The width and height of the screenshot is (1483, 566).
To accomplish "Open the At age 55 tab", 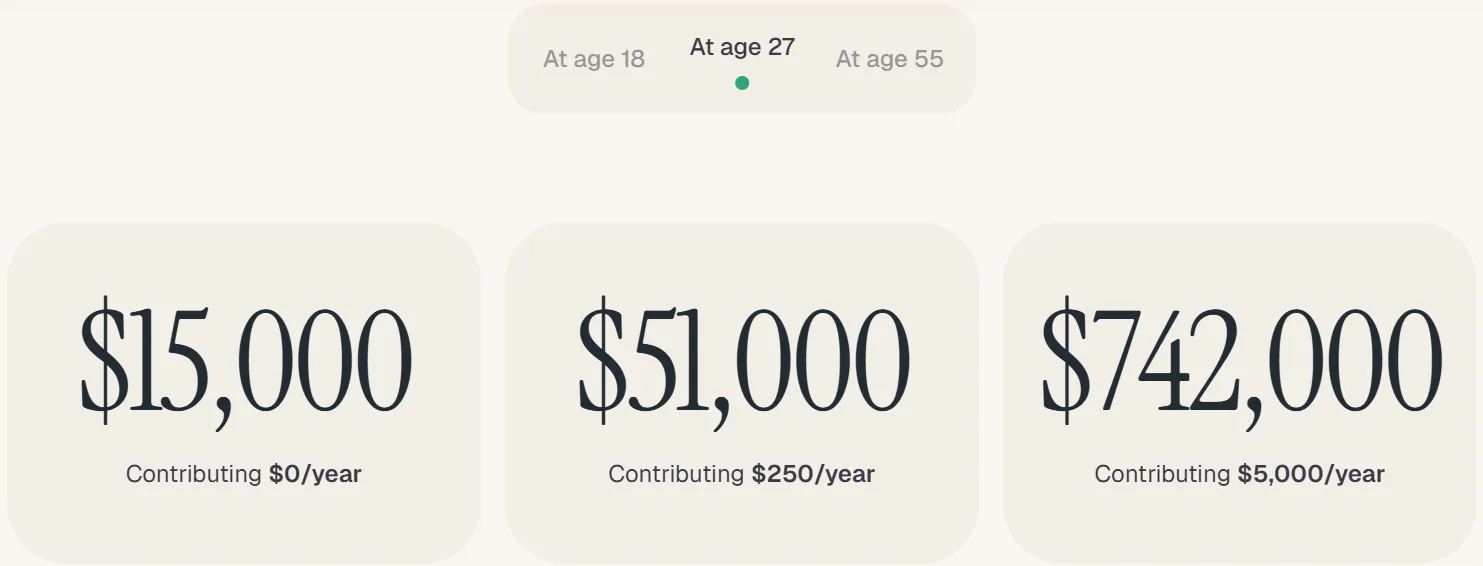I will [x=889, y=59].
